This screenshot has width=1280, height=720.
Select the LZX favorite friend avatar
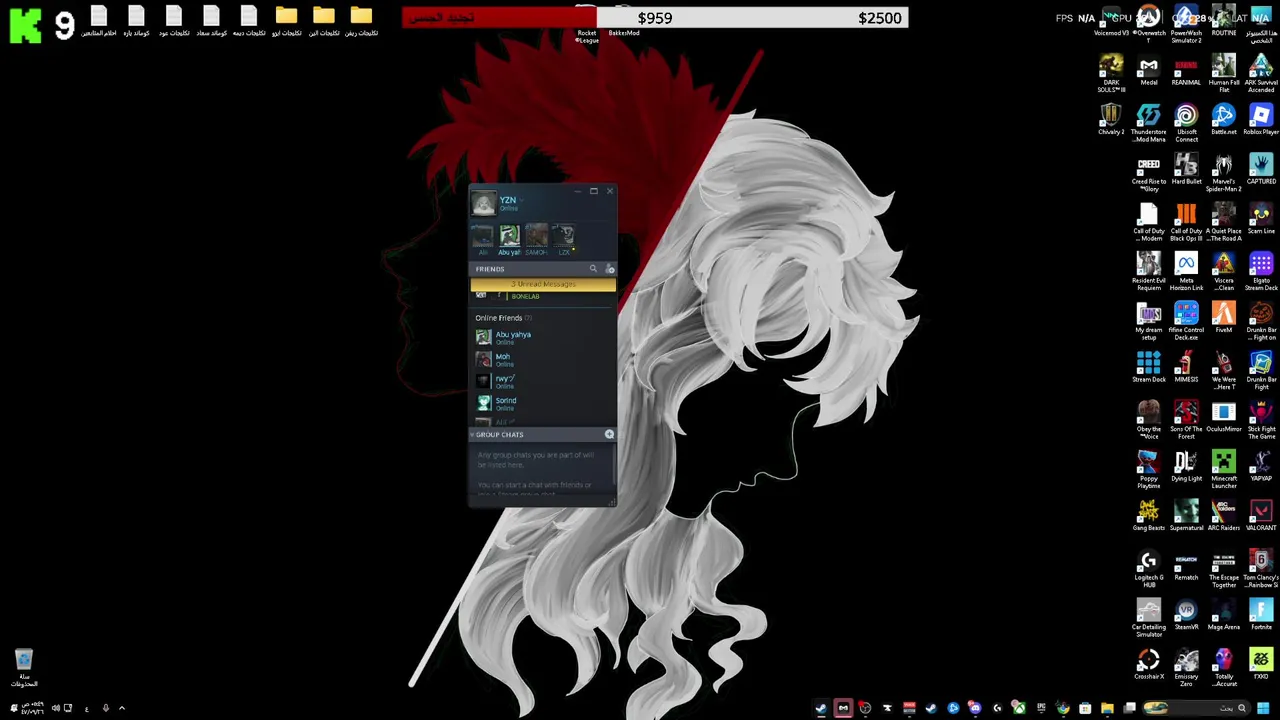[x=564, y=236]
